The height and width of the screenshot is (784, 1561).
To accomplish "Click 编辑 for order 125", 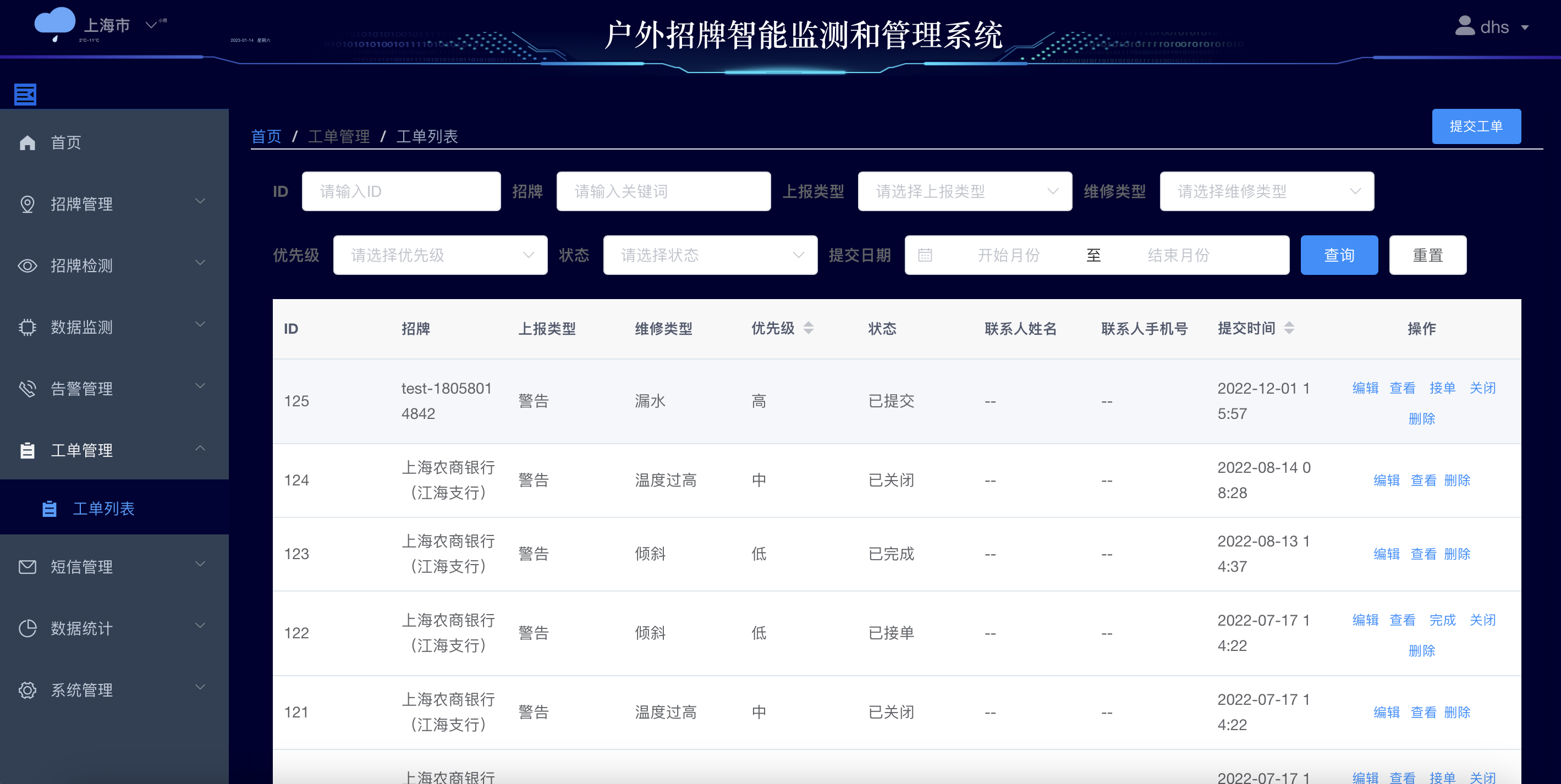I will point(1365,388).
